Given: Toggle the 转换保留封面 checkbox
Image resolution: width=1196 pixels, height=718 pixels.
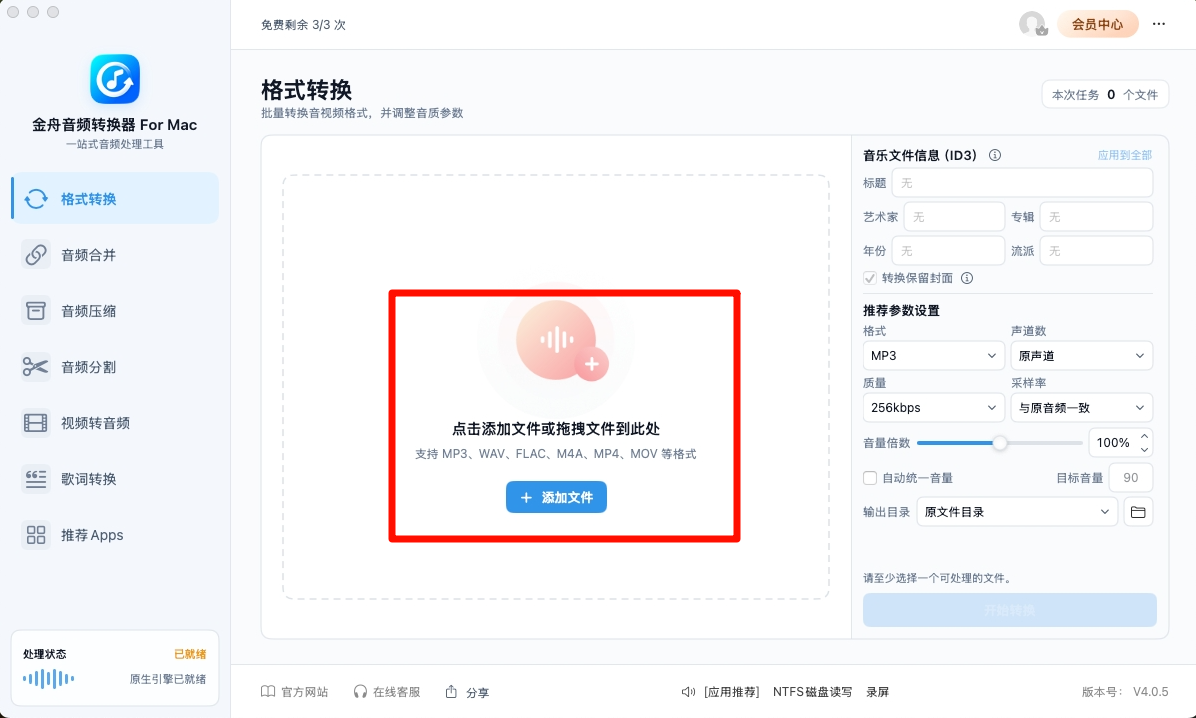Looking at the screenshot, I should pyautogui.click(x=870, y=278).
